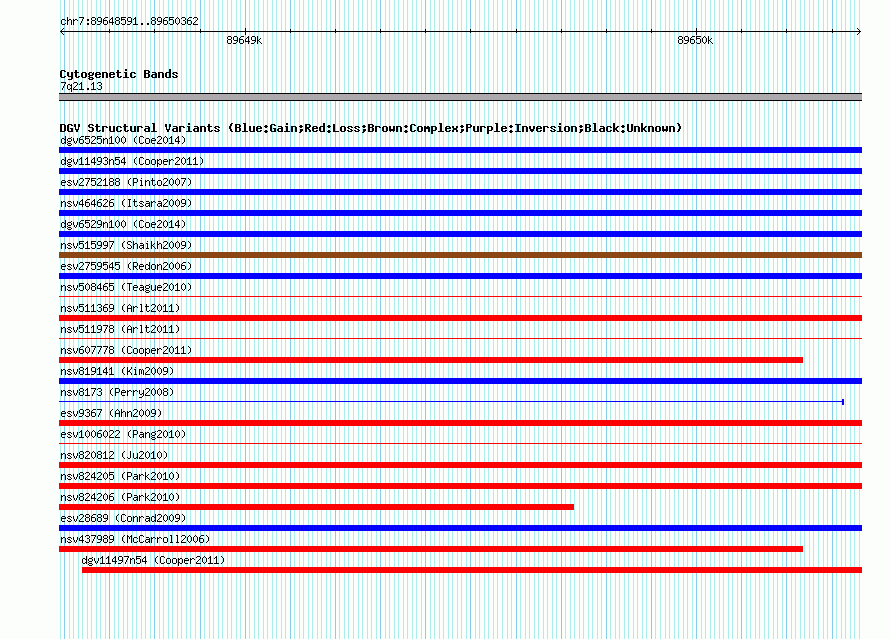Open esv1006022 (Pang2010) variant

click(123, 434)
